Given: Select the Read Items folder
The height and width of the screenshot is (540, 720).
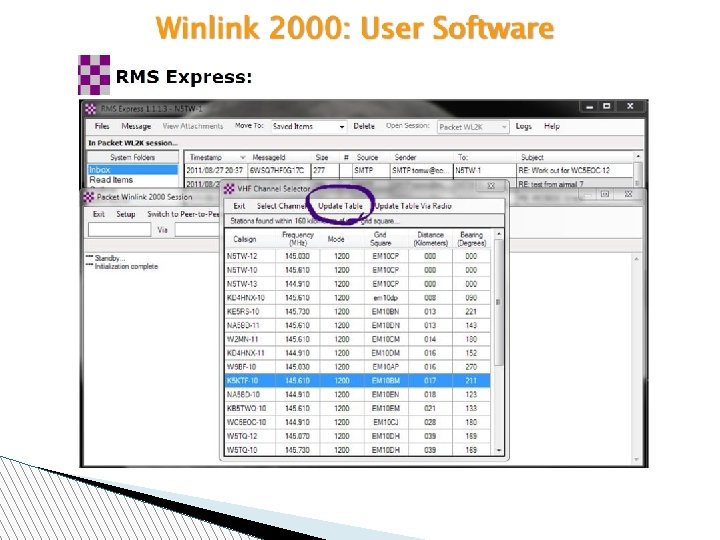Looking at the screenshot, I should click(x=111, y=180).
